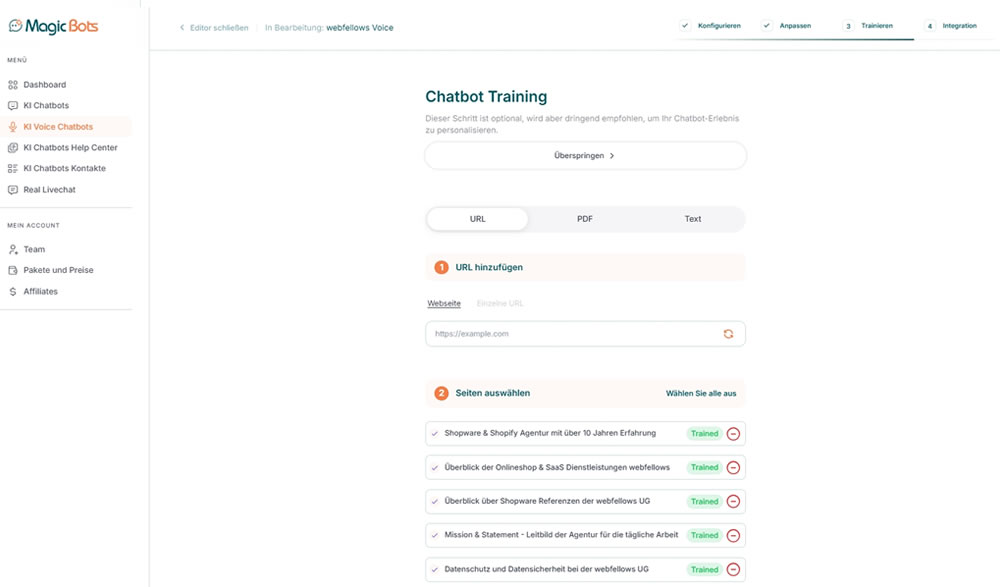This screenshot has height=587, width=1000.
Task: Click the Pakete und Preise icon
Action: point(13,270)
